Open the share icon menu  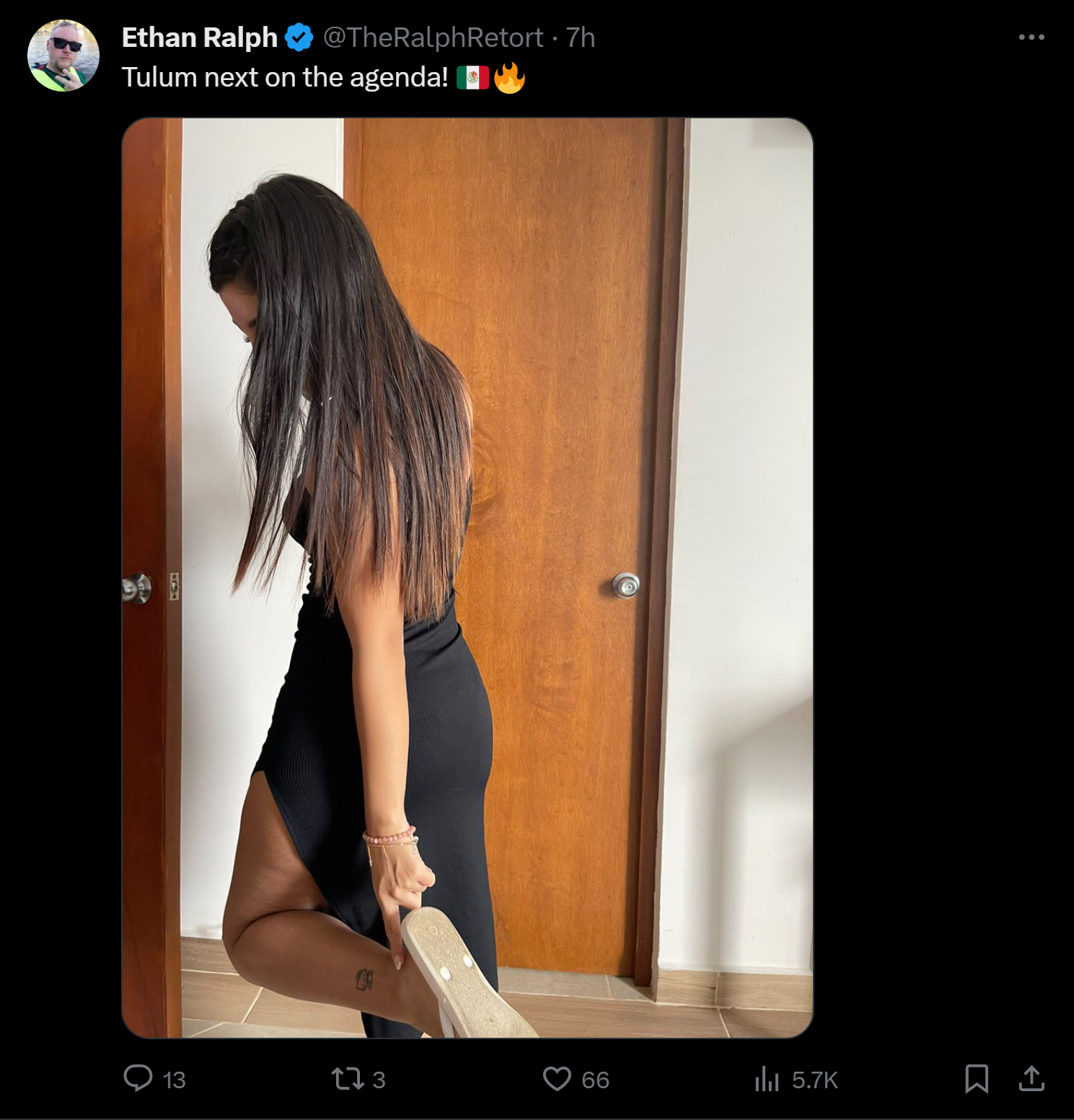1031,1078
